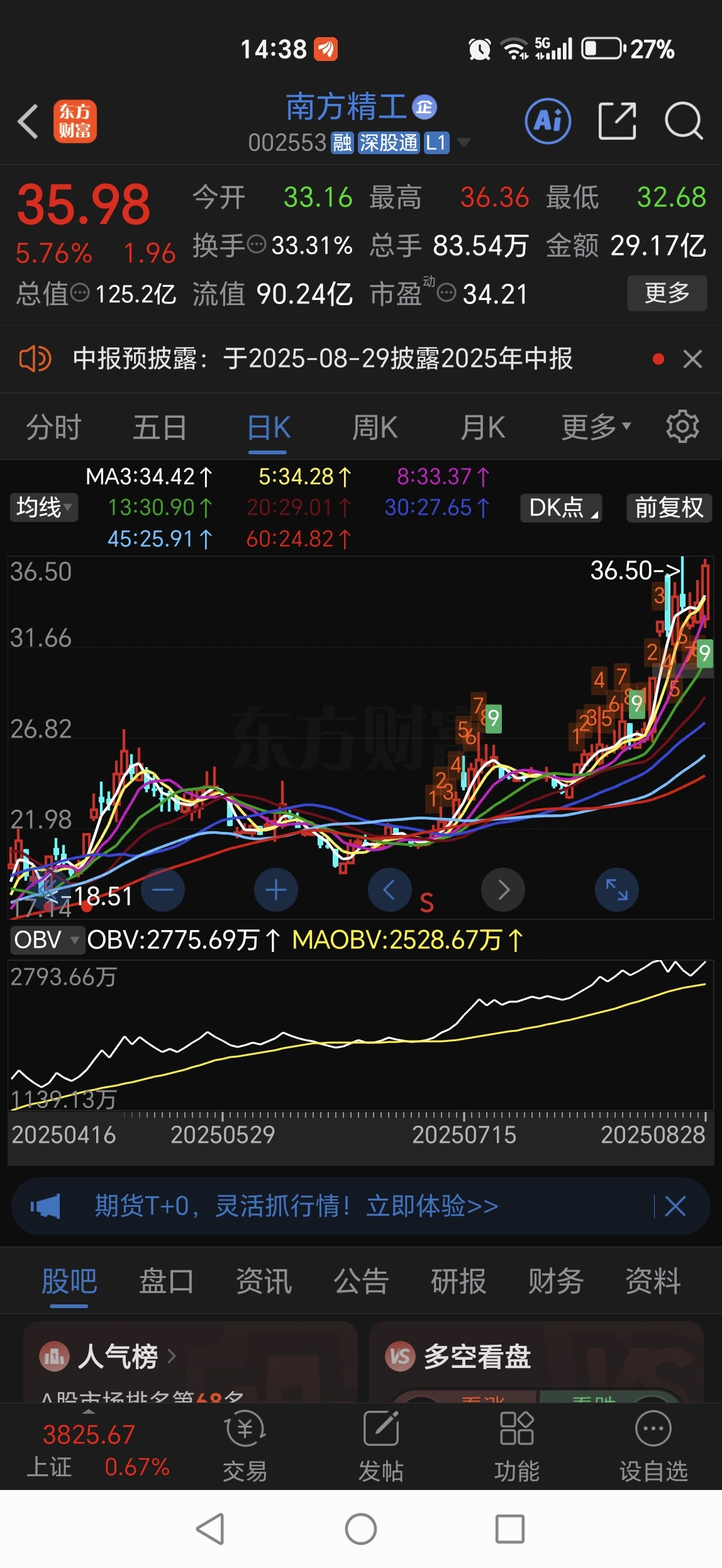The height and width of the screenshot is (1568, 722).
Task: Tap 换手 info icon
Action: (257, 244)
